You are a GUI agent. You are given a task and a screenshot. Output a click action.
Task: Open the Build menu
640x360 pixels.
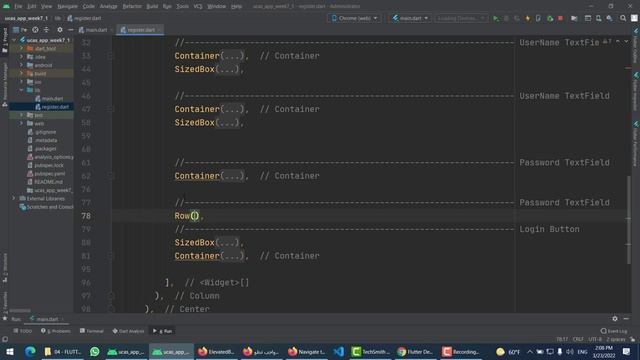tap(152, 6)
